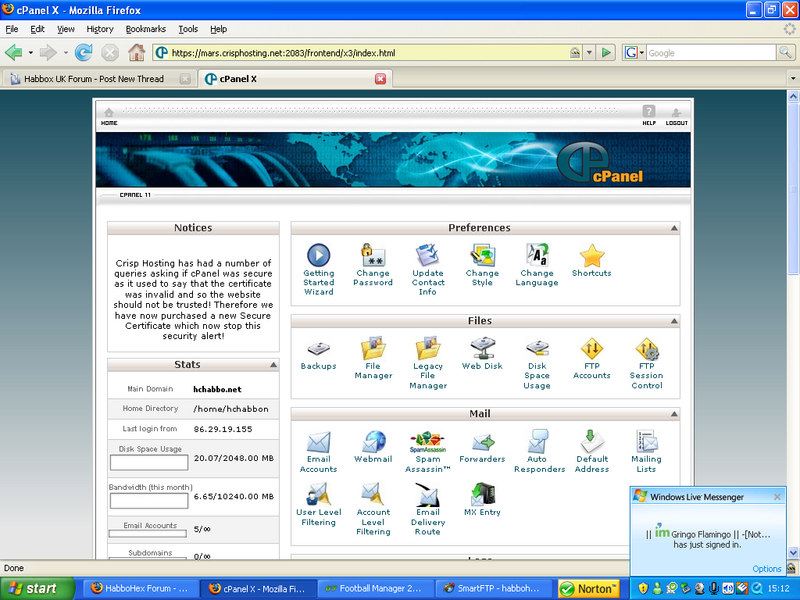Open the File menu
The image size is (800, 600).
(x=12, y=29)
